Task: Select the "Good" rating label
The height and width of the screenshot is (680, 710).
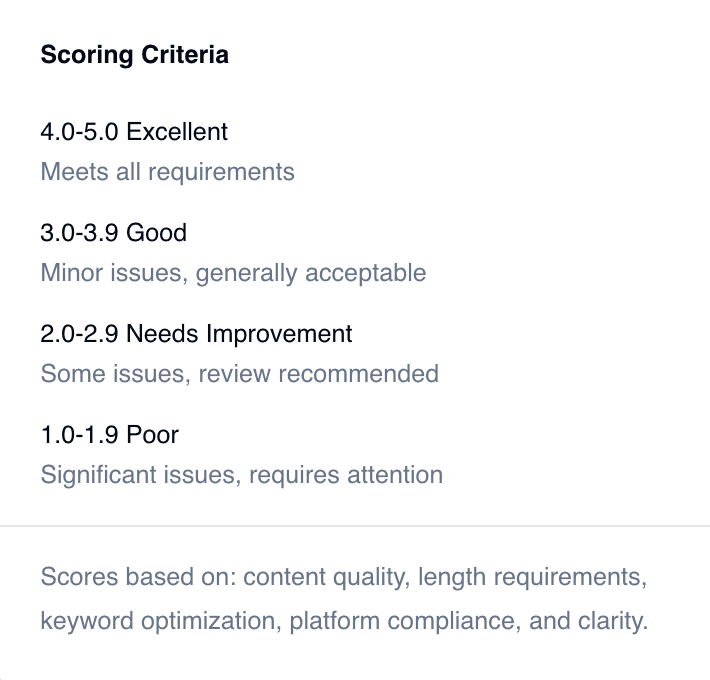Action: pyautogui.click(x=156, y=233)
